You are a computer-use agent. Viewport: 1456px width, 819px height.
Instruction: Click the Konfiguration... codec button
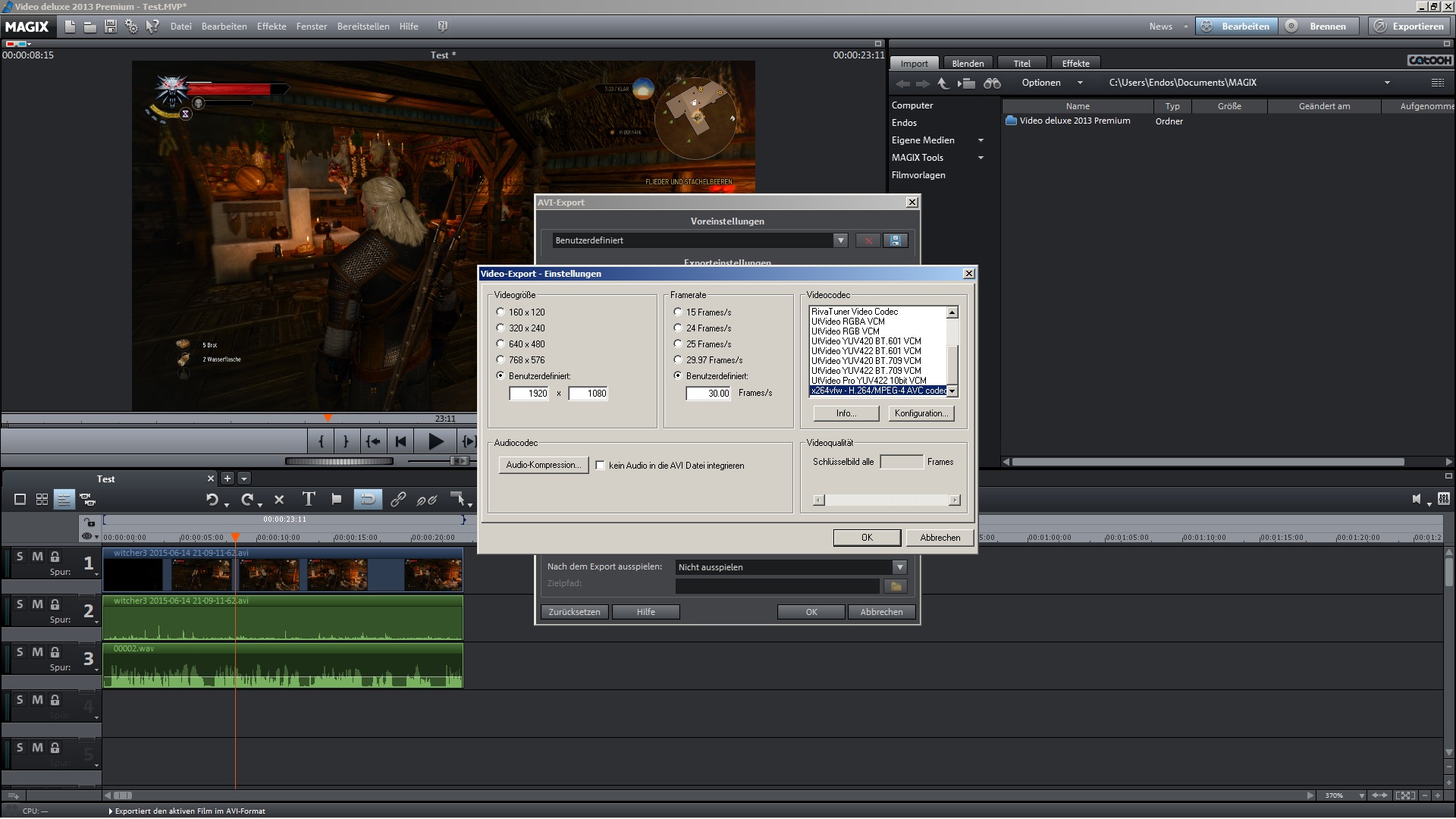tap(921, 413)
